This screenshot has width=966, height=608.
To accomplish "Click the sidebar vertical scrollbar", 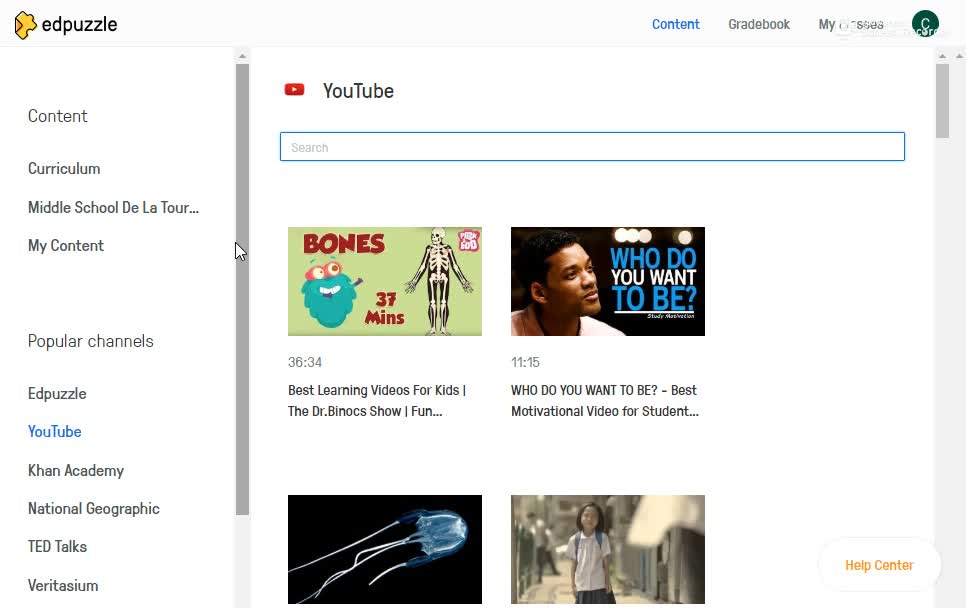I will 242,290.
